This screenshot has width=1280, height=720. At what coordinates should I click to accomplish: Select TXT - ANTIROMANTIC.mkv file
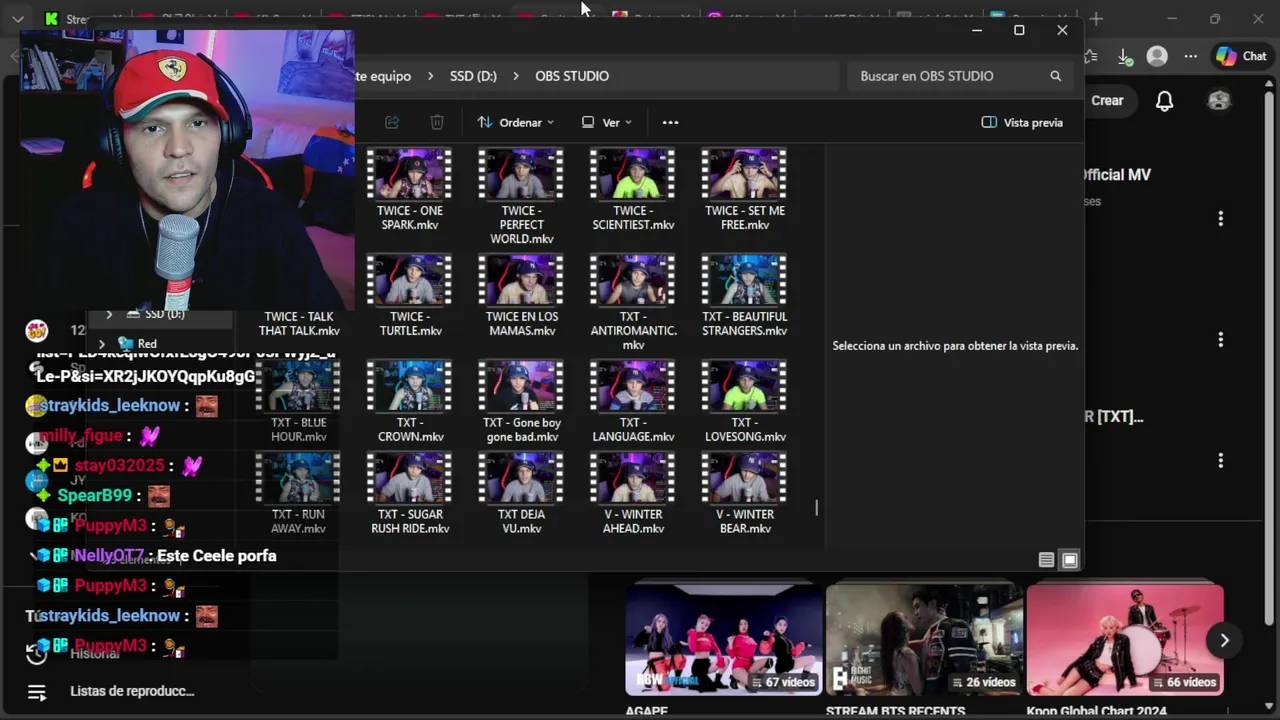[x=633, y=303]
